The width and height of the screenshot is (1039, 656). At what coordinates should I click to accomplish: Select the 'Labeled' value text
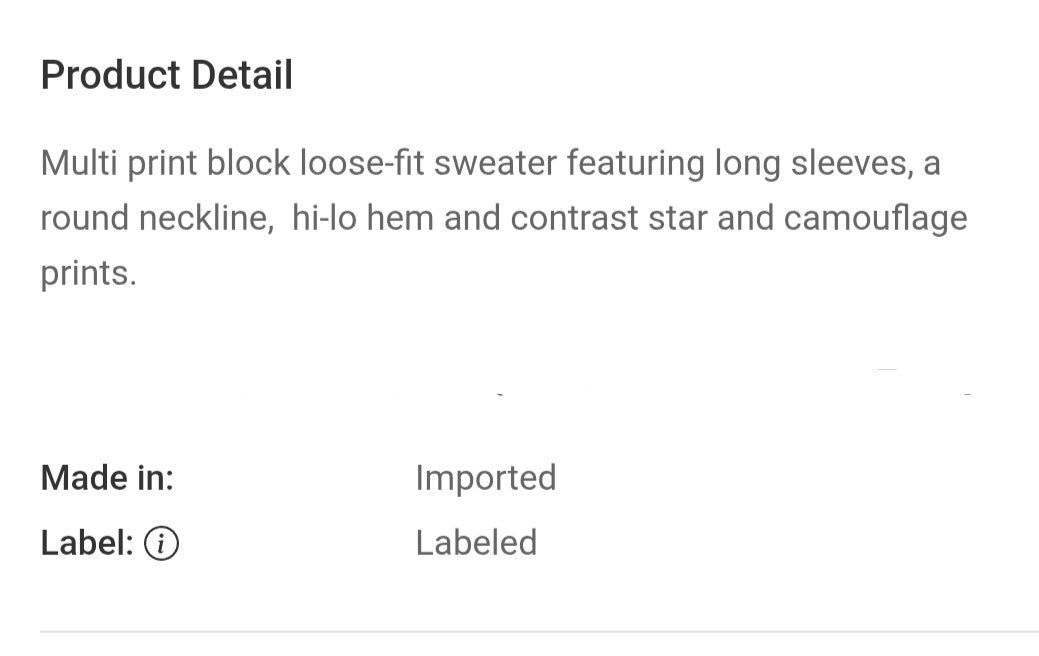pos(476,543)
